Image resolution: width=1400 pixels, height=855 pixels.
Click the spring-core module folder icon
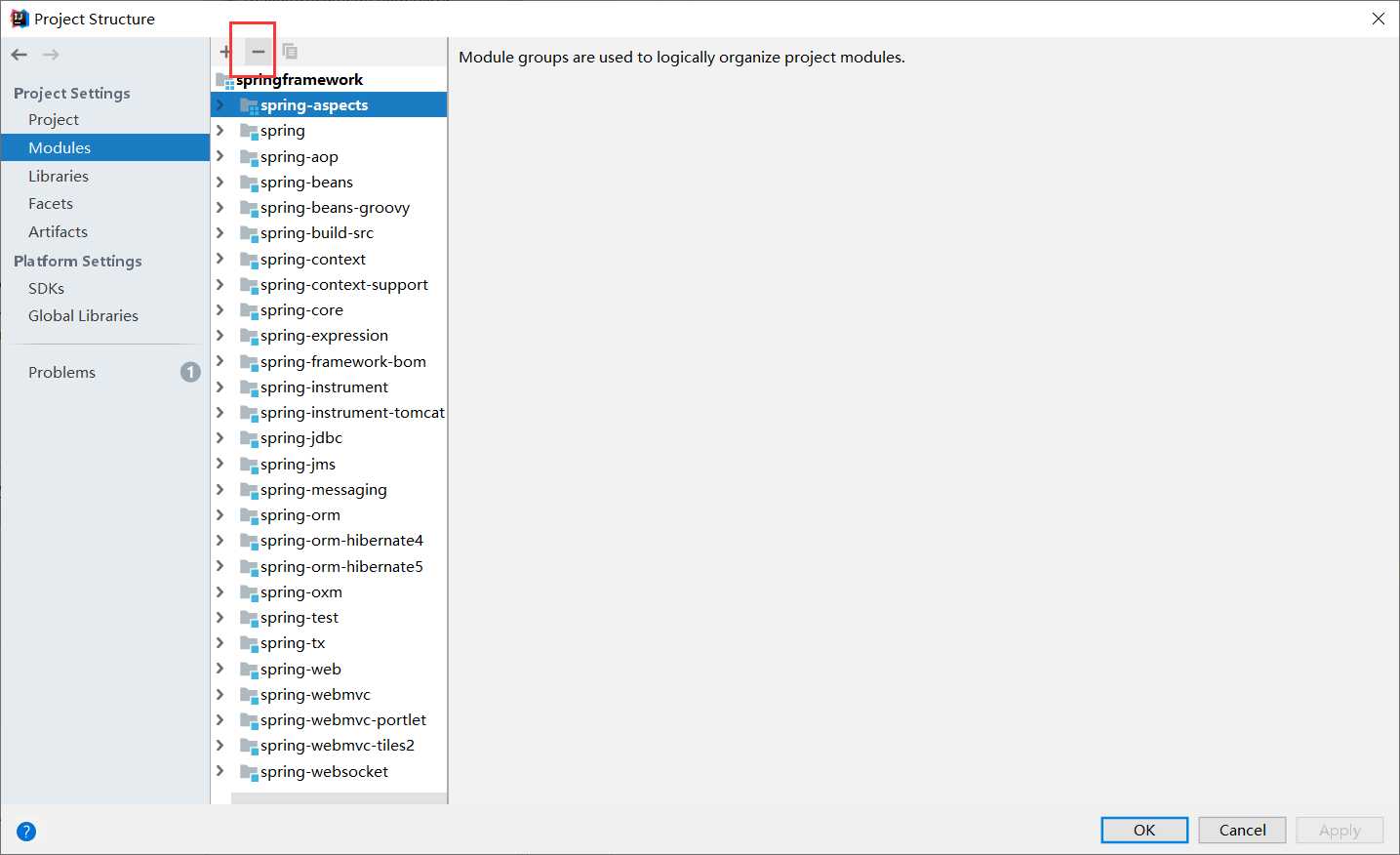(249, 310)
